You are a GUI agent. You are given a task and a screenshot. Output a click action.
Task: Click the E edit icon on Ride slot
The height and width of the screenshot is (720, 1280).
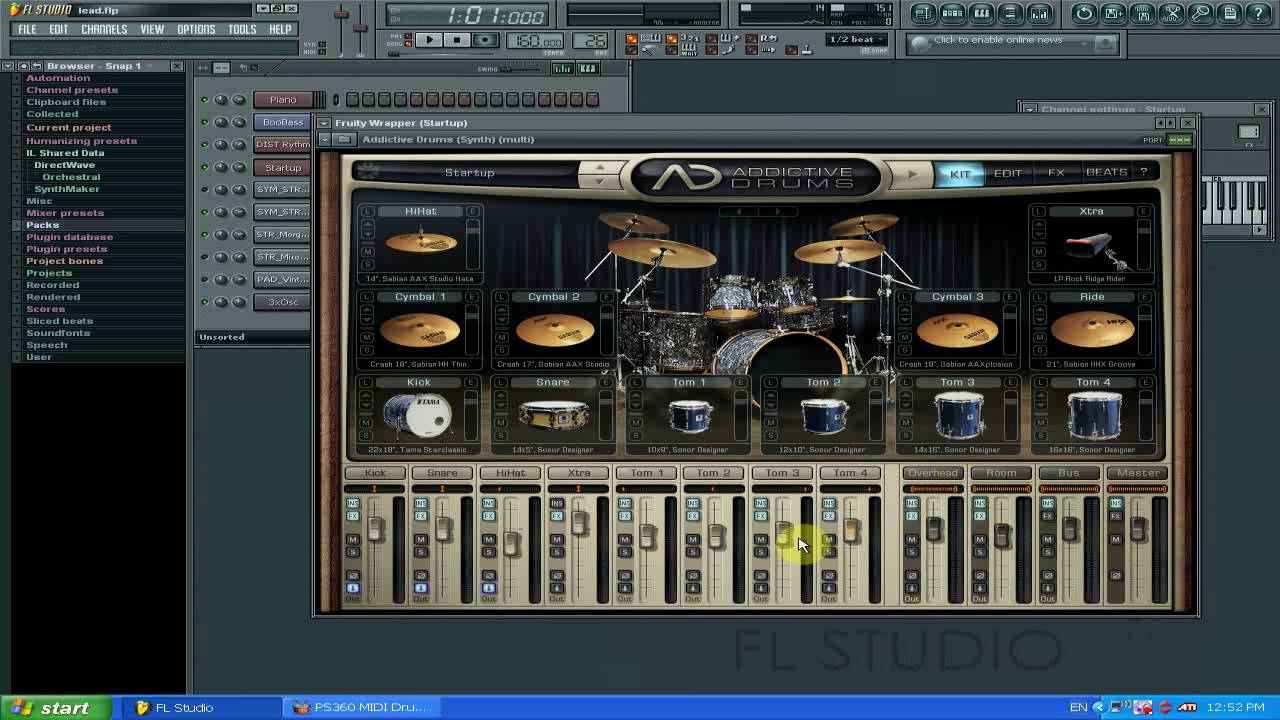coord(1144,297)
